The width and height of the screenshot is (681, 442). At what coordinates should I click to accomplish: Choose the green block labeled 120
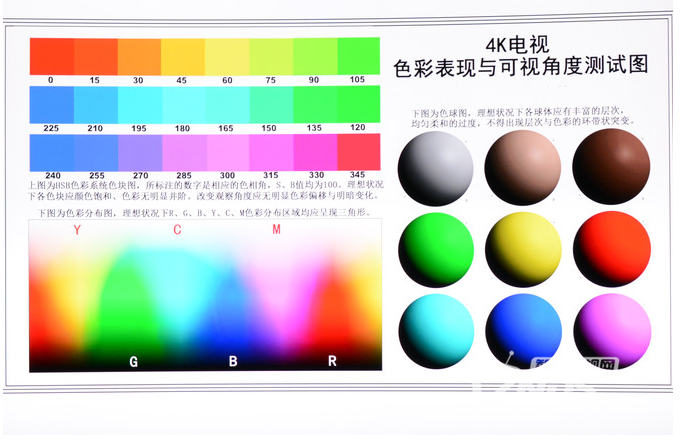[x=358, y=104]
